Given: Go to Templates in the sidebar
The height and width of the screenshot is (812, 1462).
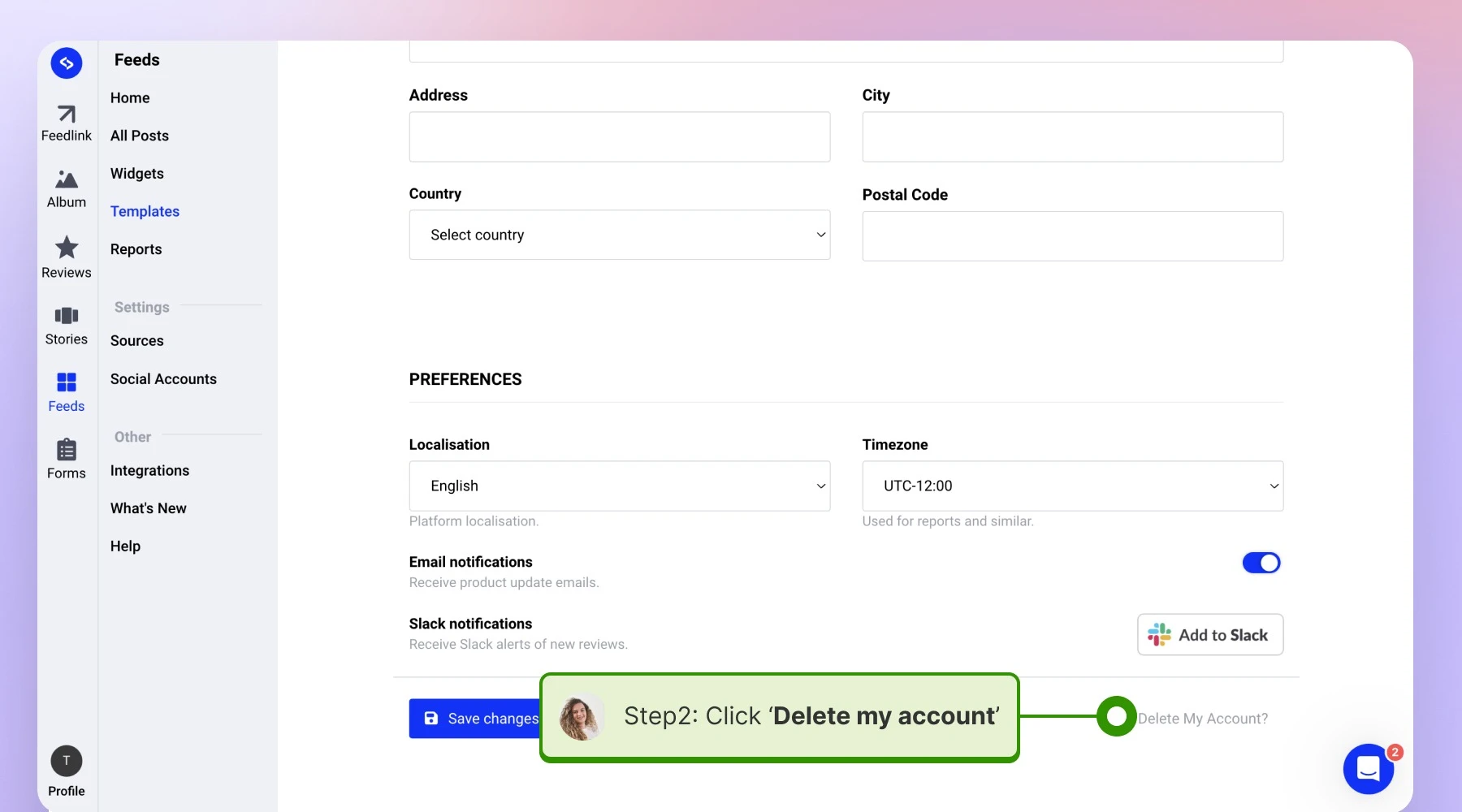Looking at the screenshot, I should coord(145,211).
